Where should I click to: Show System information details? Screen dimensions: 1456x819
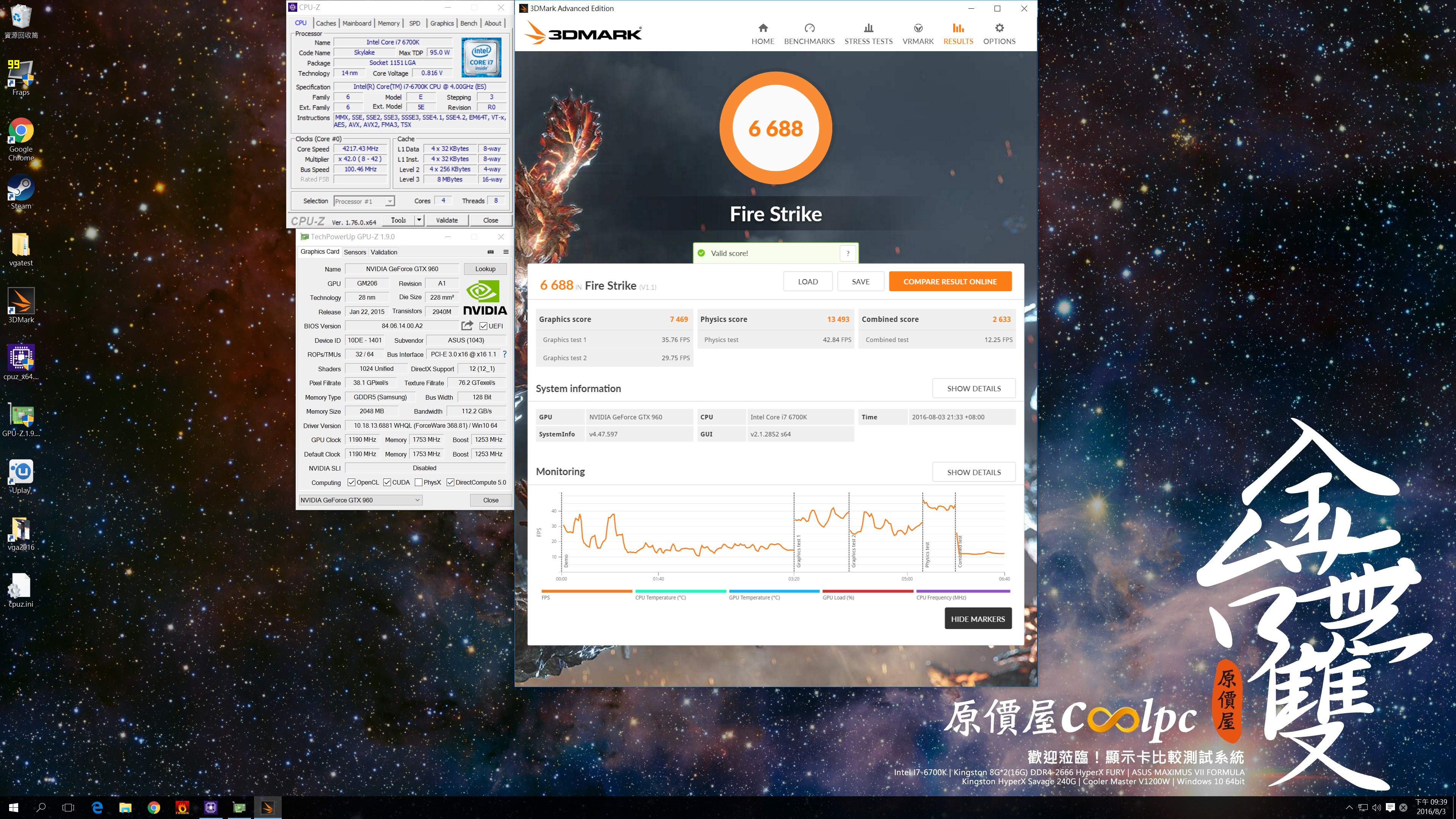coord(973,388)
